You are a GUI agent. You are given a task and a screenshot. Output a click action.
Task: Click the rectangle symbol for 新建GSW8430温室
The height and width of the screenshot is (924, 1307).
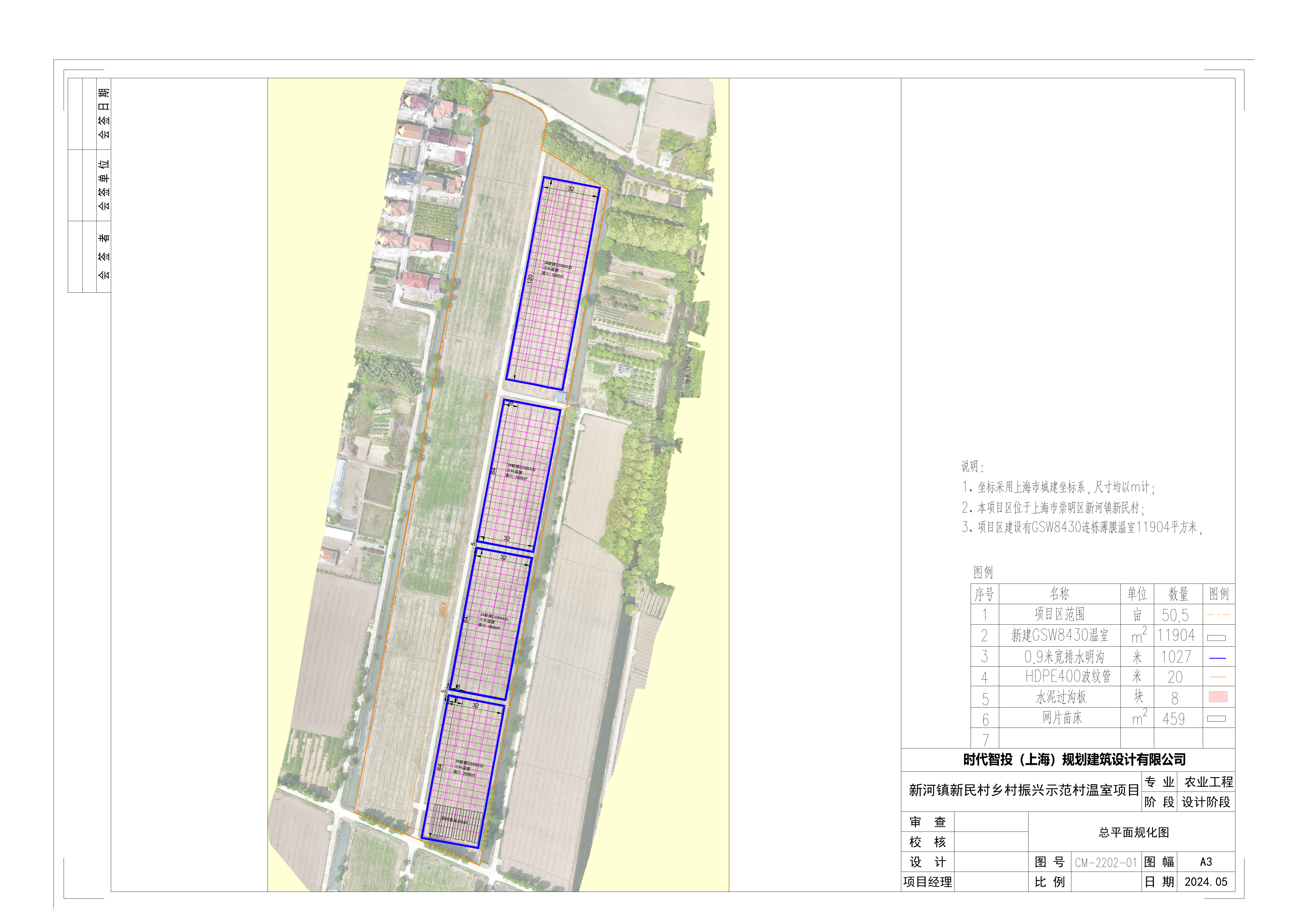click(x=1216, y=638)
